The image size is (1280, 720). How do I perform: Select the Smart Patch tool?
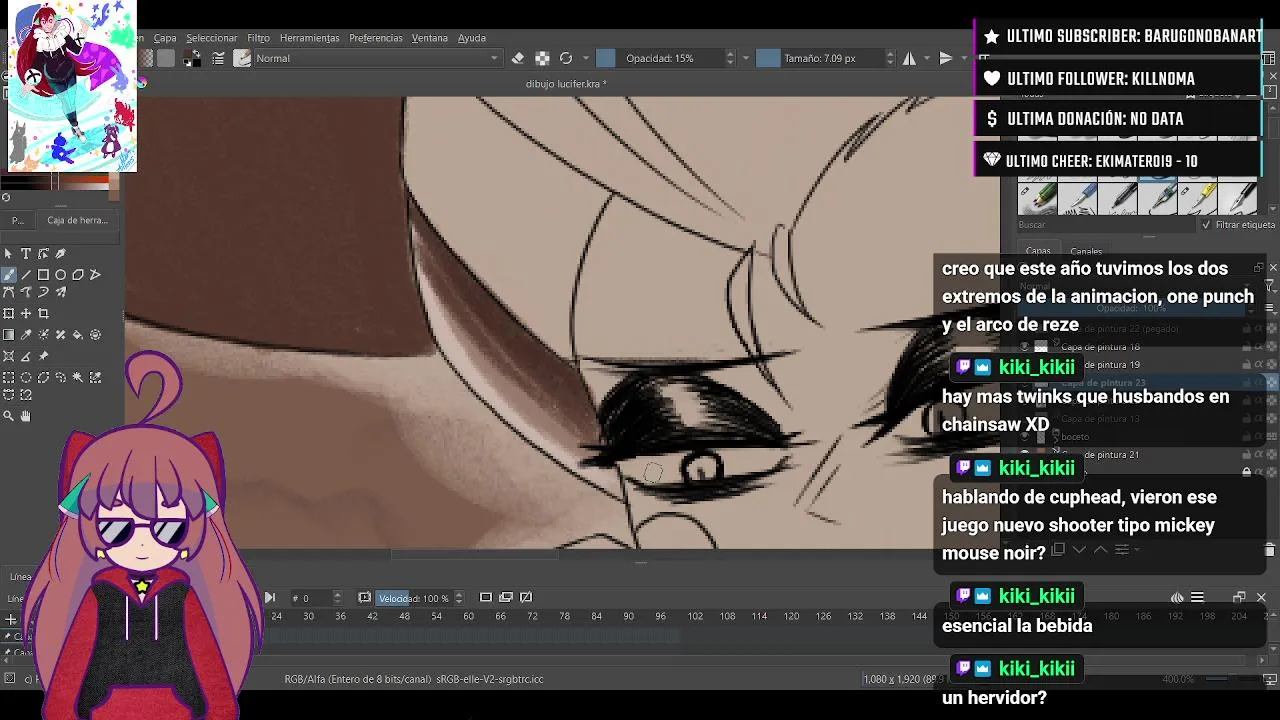pyautogui.click(x=61, y=335)
